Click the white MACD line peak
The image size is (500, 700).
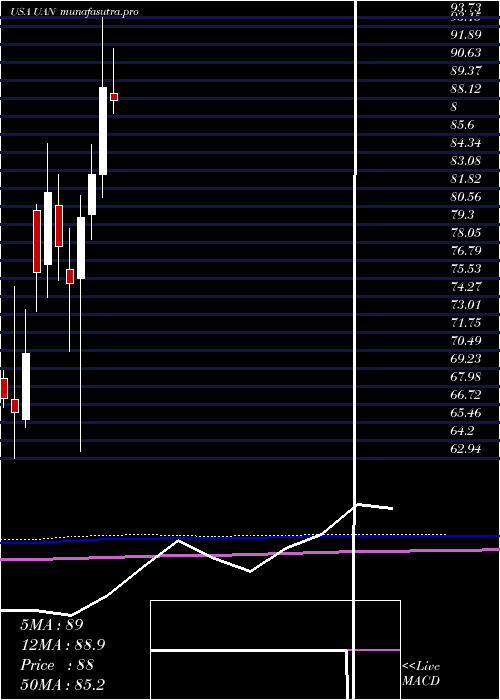coord(357,504)
